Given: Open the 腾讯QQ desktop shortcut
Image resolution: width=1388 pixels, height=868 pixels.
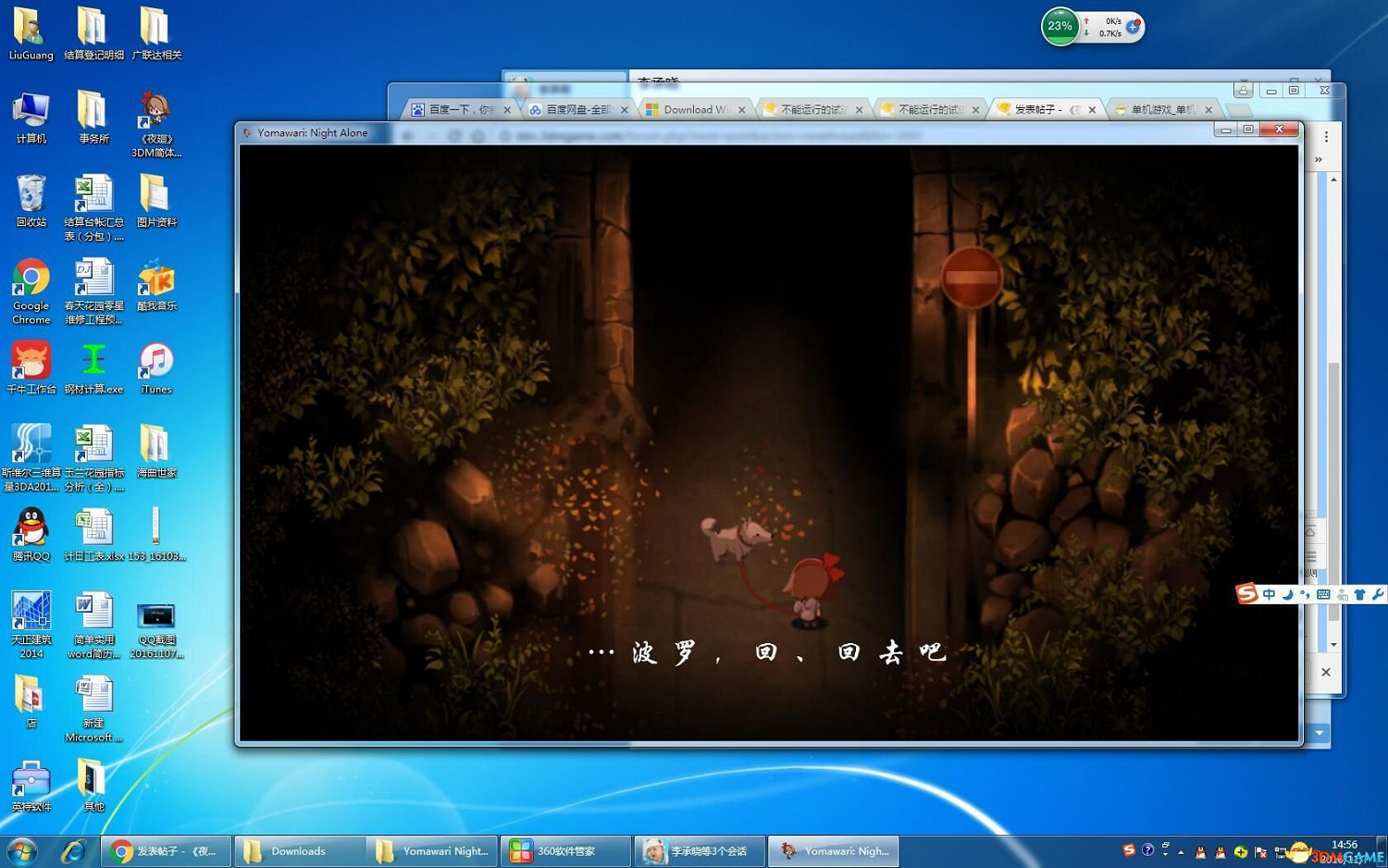Looking at the screenshot, I should (31, 528).
